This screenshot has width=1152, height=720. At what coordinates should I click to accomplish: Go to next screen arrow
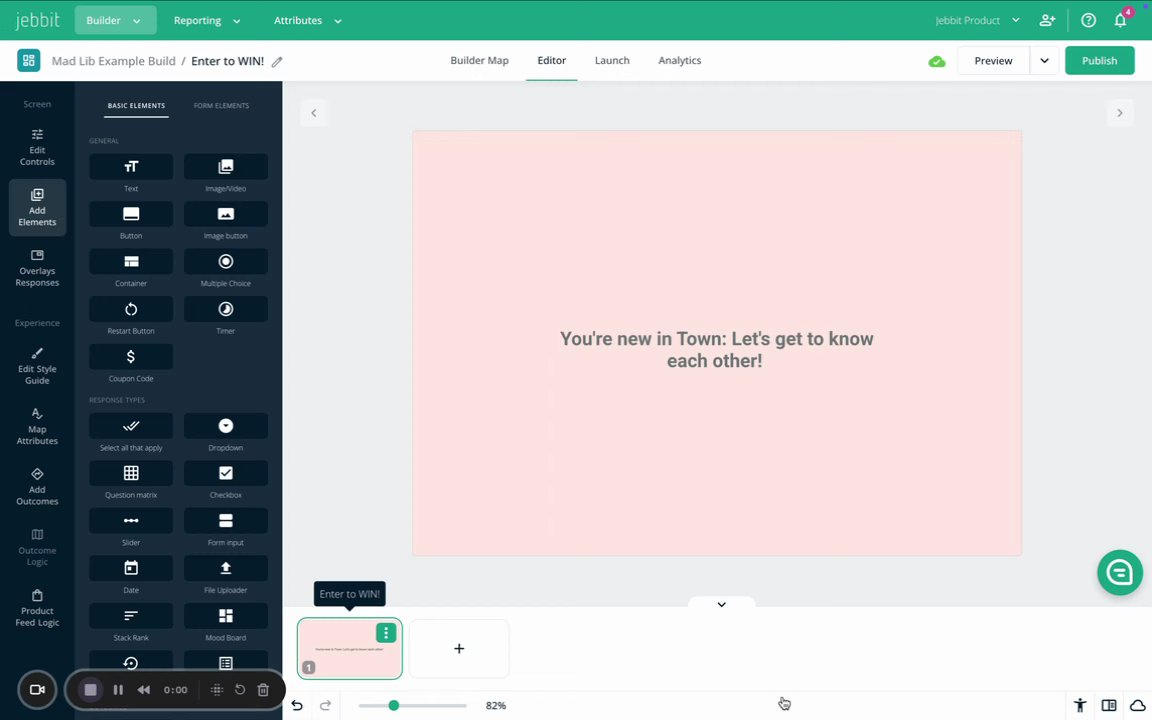point(1120,113)
